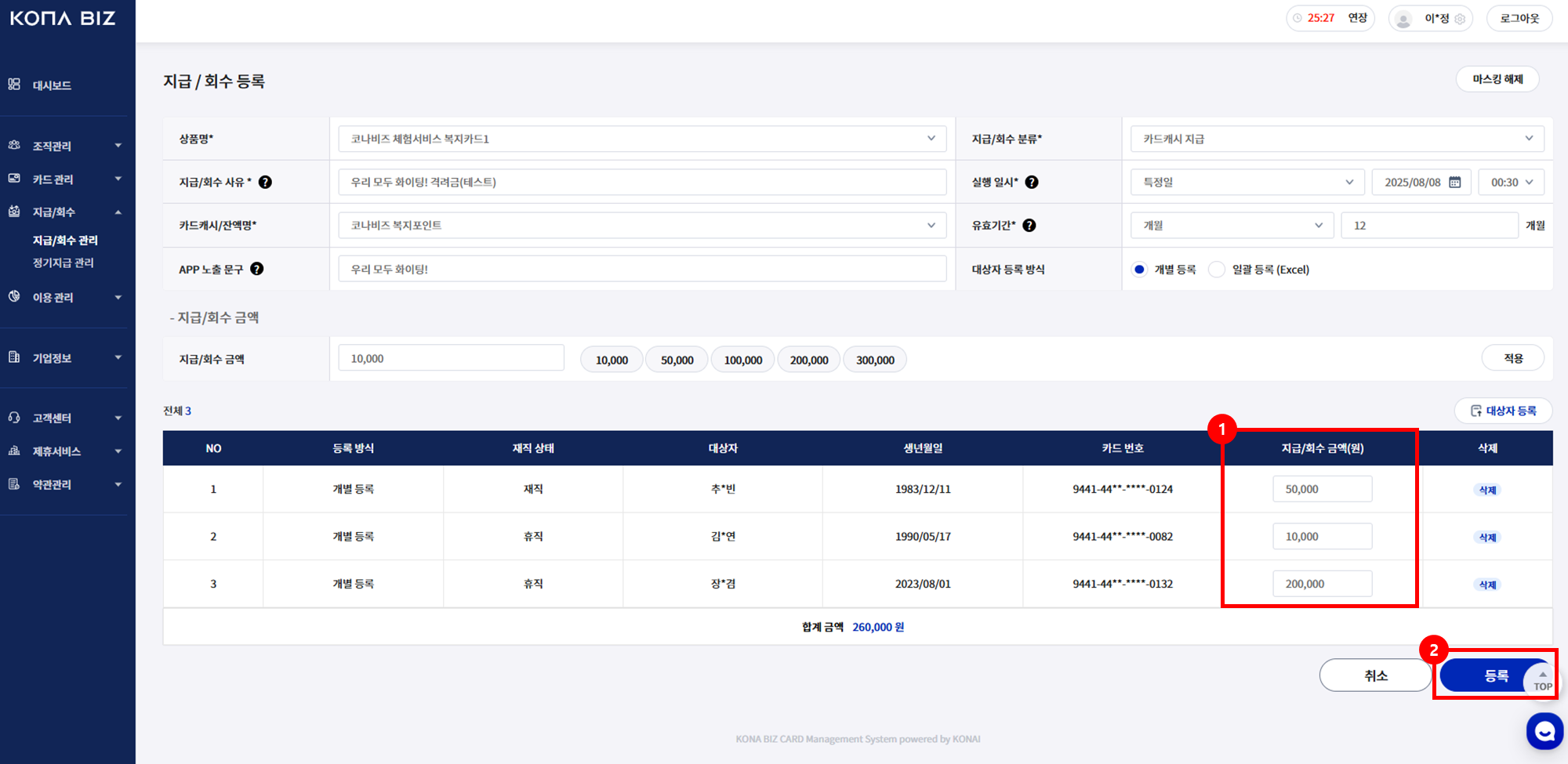Click the settings gear beside user name
Viewport: 1568px width, 764px height.
(1460, 19)
